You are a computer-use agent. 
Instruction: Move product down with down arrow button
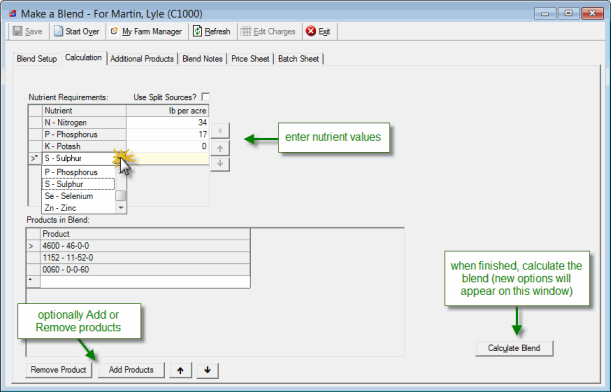click(x=208, y=370)
